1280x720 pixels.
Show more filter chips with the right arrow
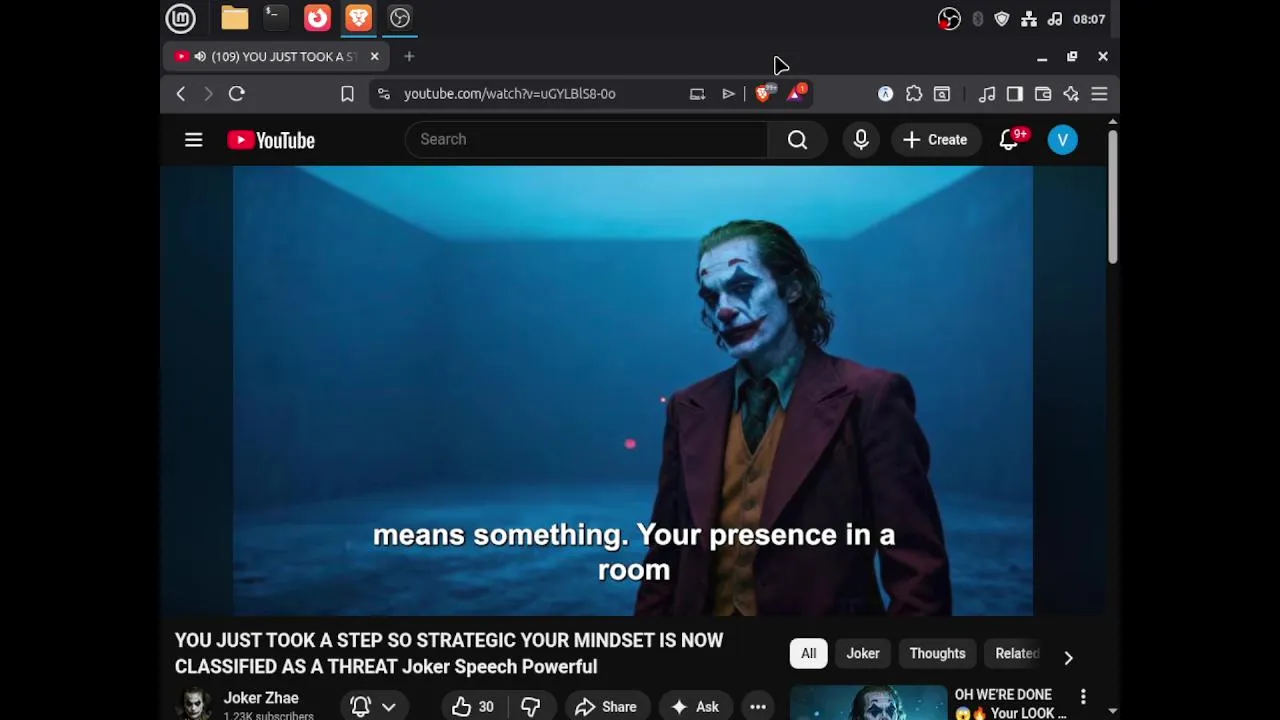coord(1068,657)
